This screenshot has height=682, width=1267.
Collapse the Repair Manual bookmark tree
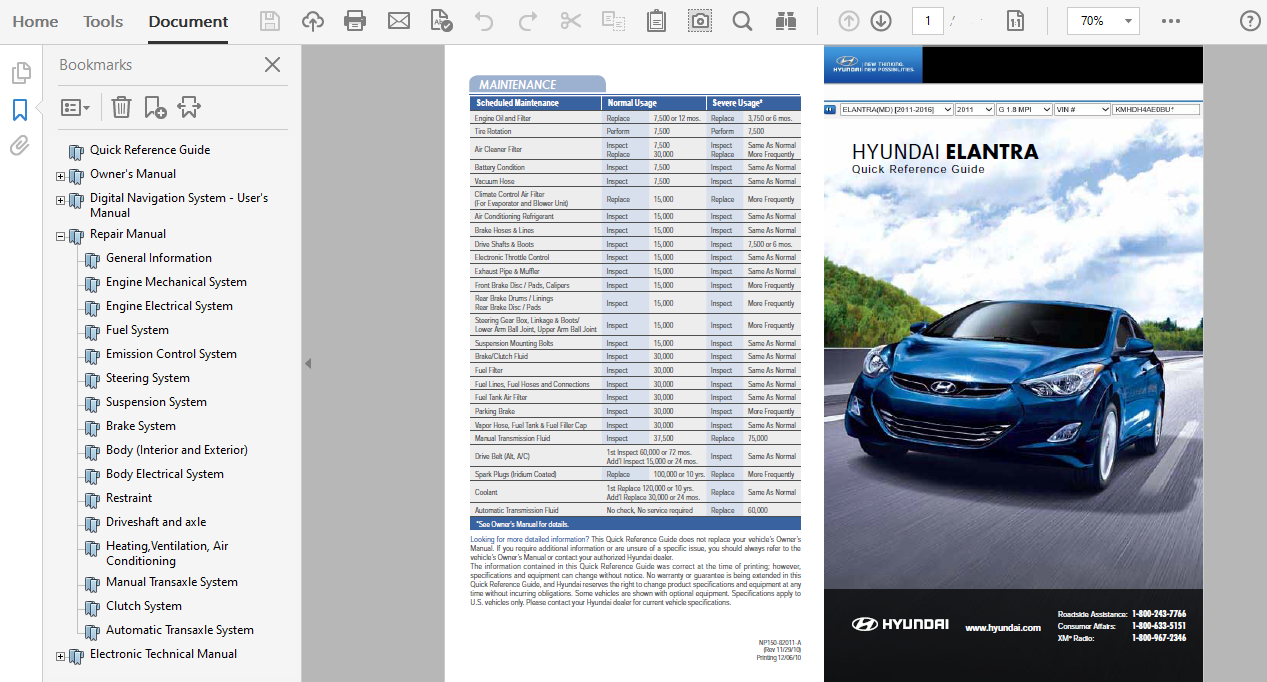[60, 237]
